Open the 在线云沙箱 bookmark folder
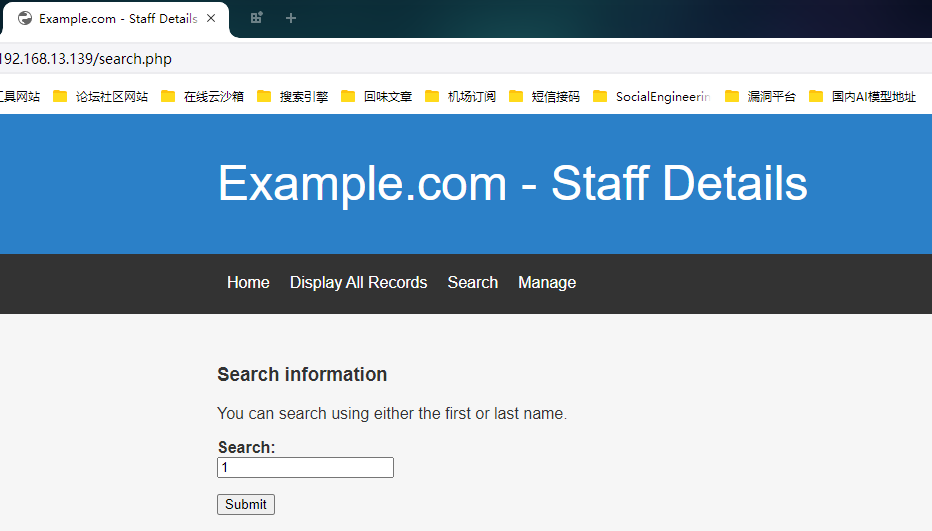The height and width of the screenshot is (531, 932). point(203,96)
